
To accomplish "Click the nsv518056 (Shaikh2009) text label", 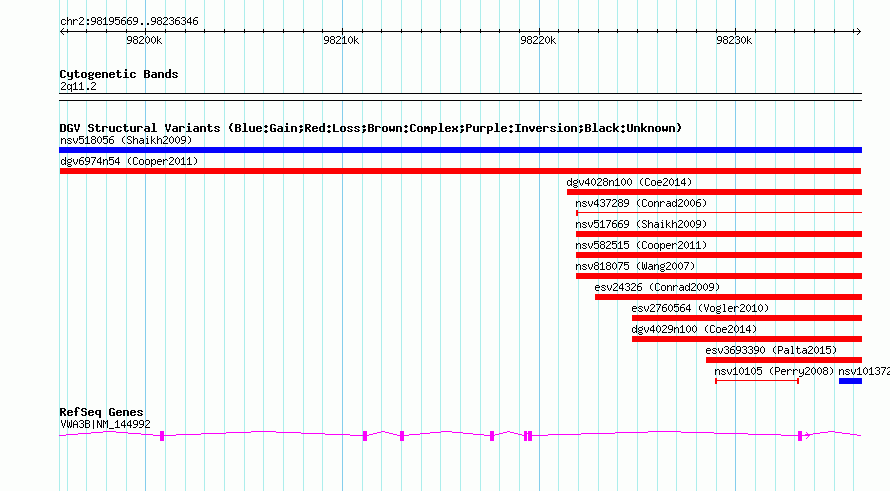I will click(x=126, y=140).
